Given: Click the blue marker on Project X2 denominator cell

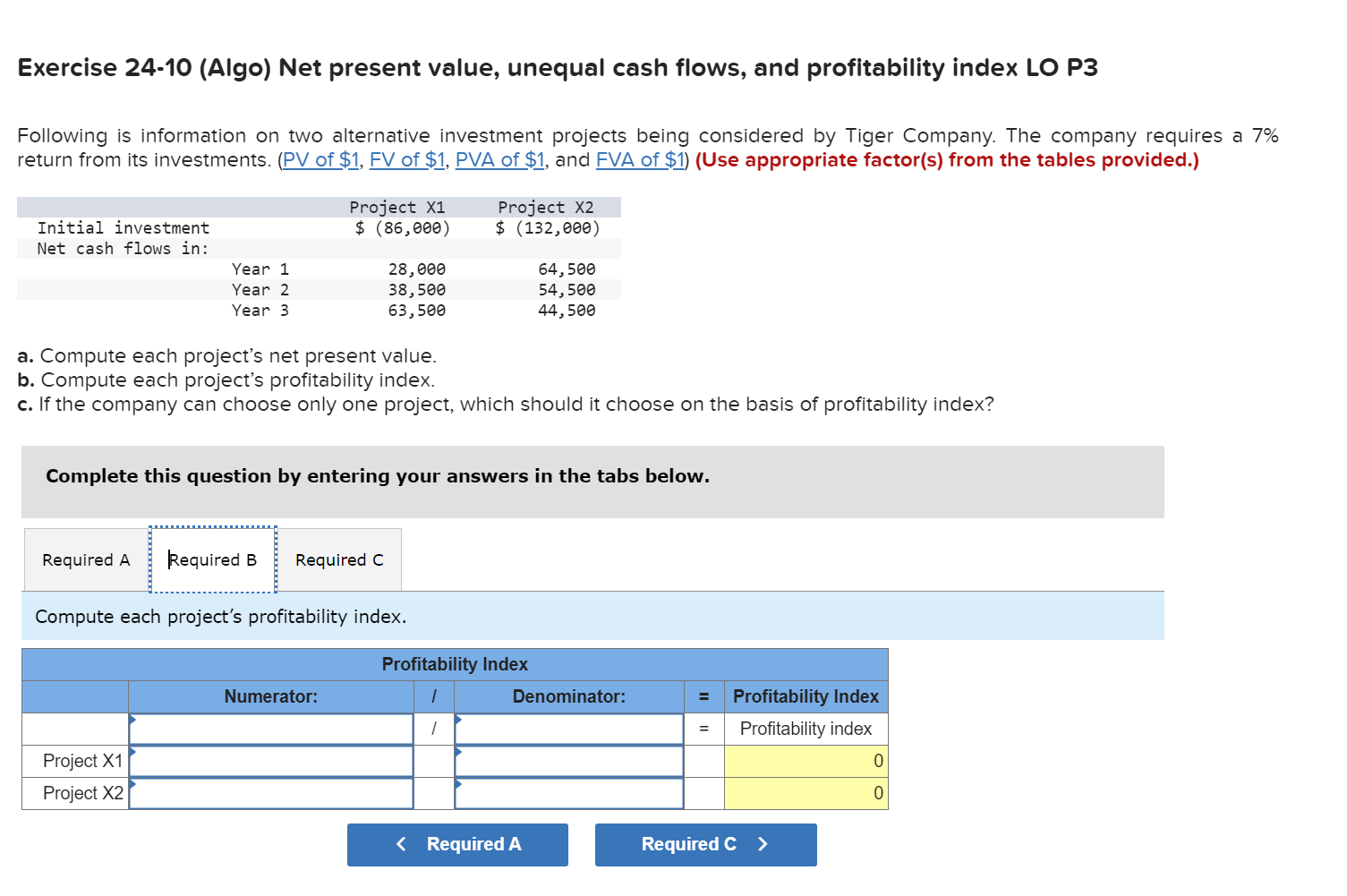Looking at the screenshot, I should (x=458, y=784).
